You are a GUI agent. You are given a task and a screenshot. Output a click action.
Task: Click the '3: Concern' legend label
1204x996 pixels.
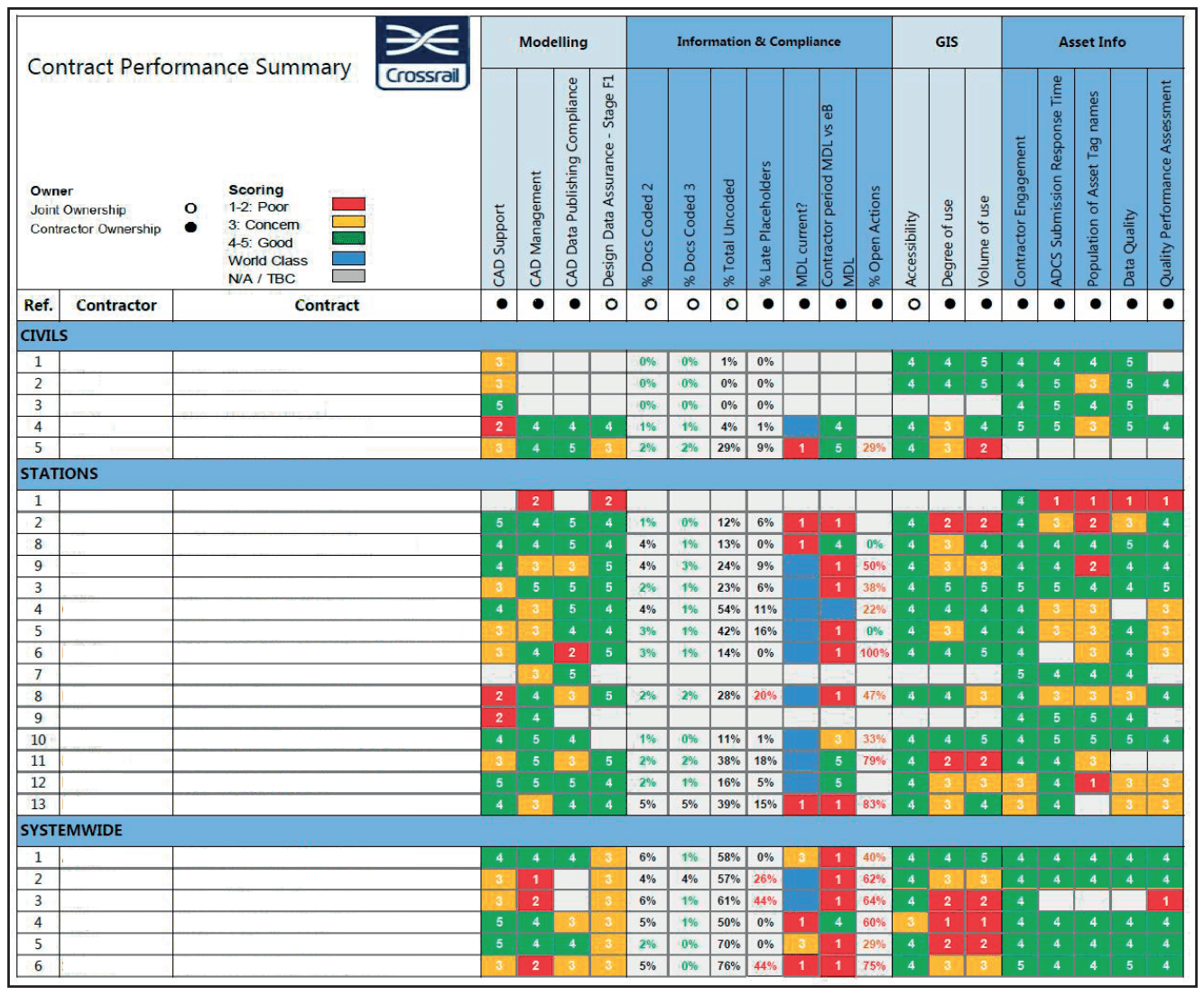(x=264, y=225)
